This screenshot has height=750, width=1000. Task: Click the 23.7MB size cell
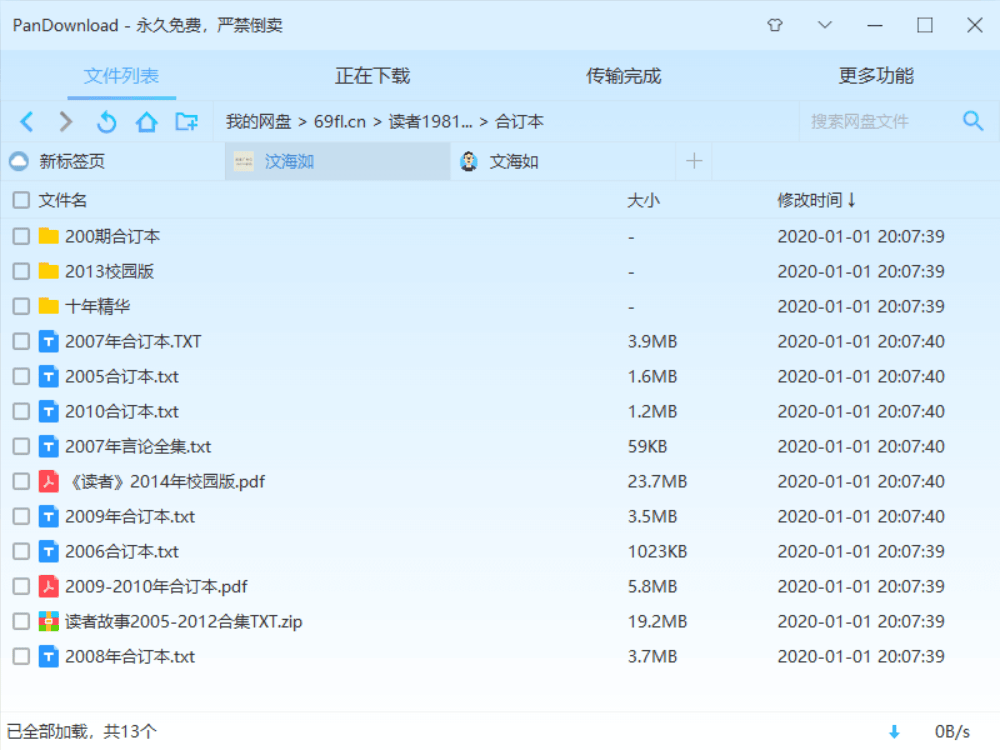pyautogui.click(x=658, y=482)
